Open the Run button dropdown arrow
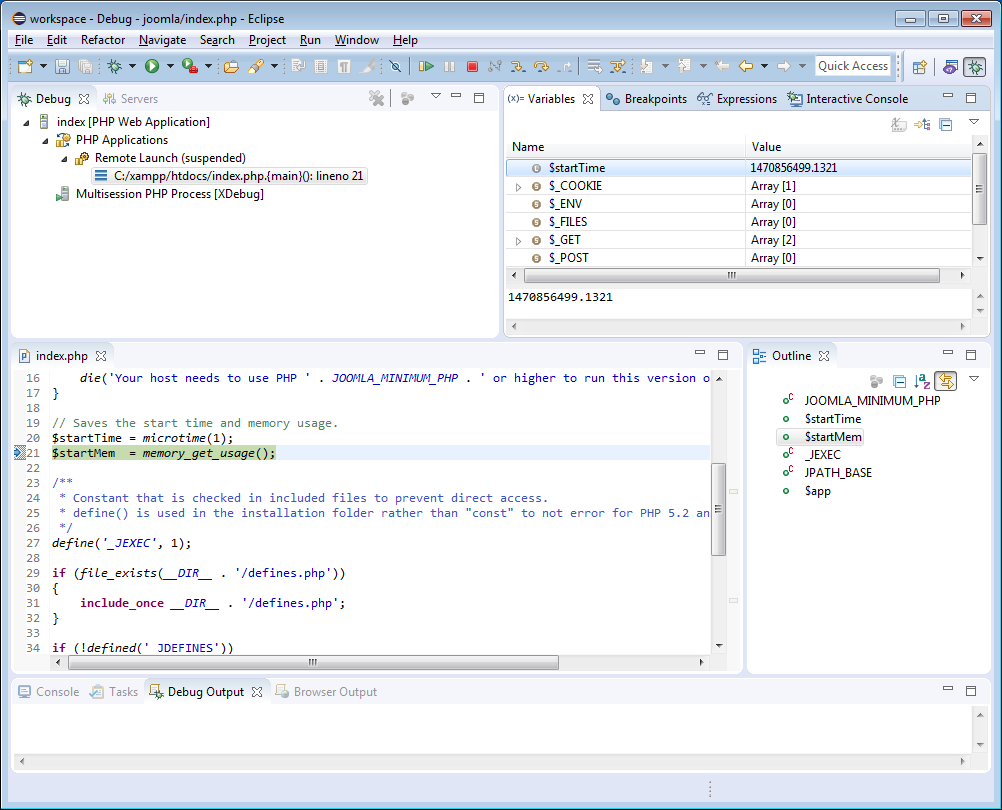1002x810 pixels. click(170, 66)
